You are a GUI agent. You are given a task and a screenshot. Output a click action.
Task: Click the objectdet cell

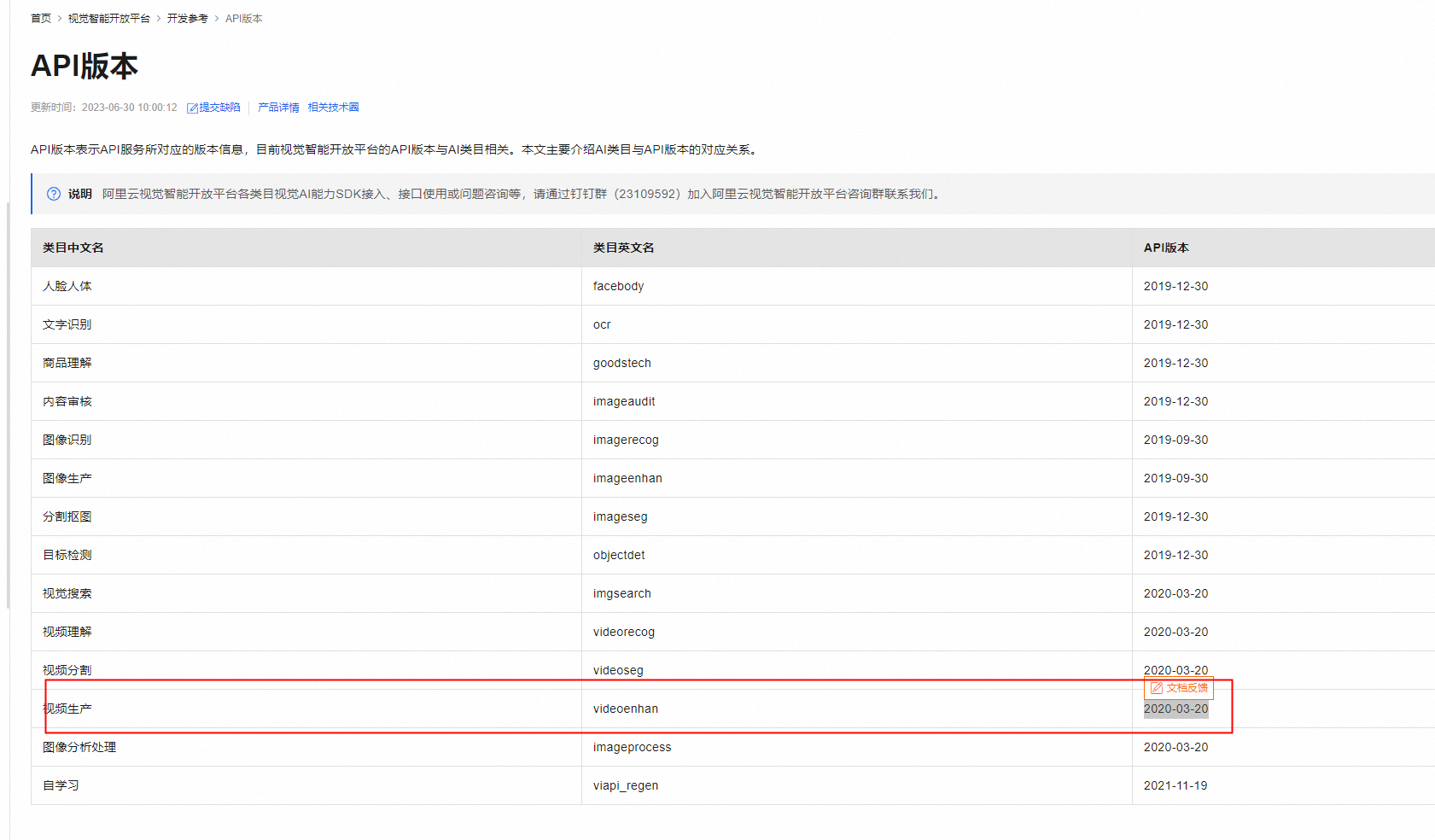[857, 555]
